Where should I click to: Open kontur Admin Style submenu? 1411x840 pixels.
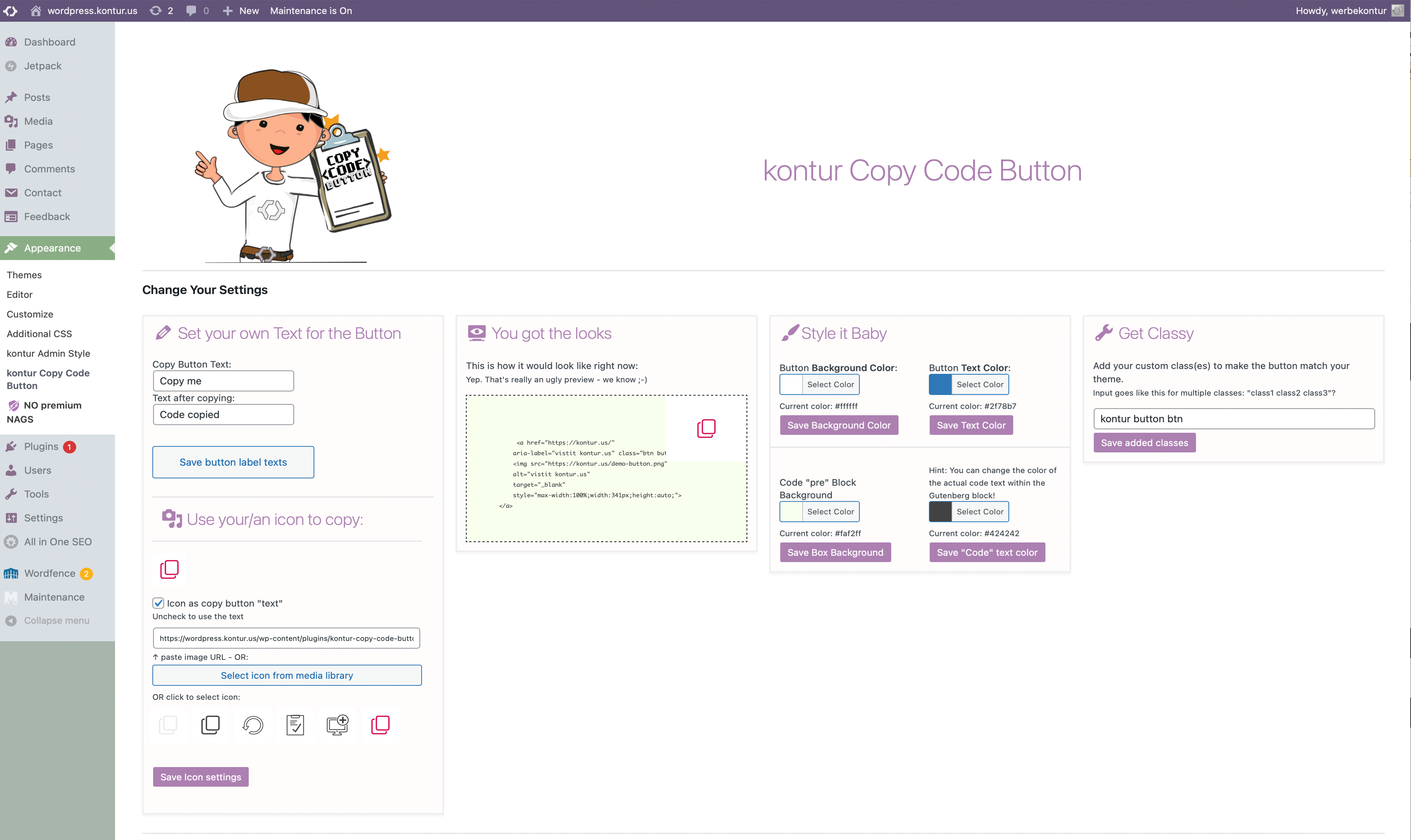(x=49, y=354)
